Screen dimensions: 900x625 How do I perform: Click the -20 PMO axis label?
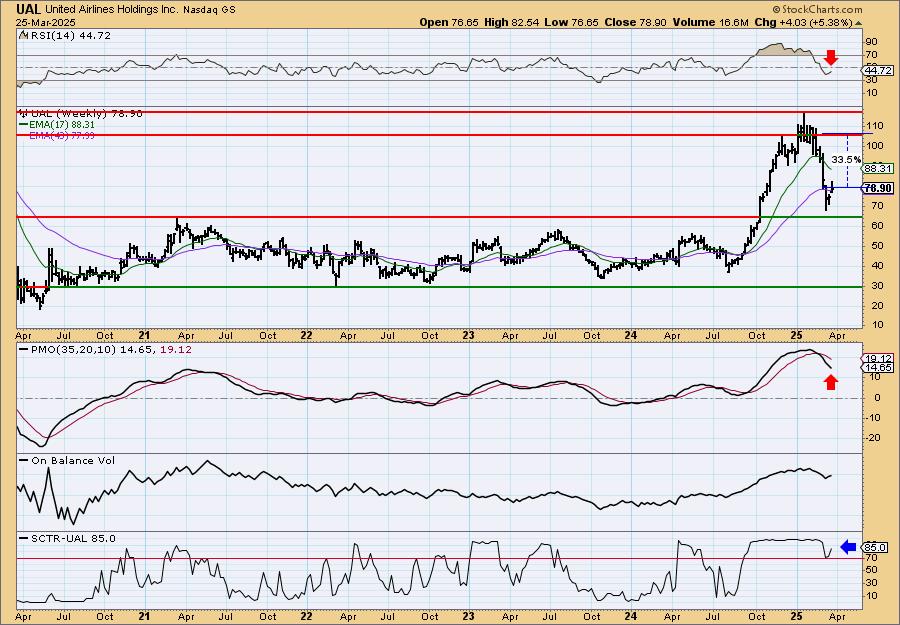pyautogui.click(x=873, y=438)
